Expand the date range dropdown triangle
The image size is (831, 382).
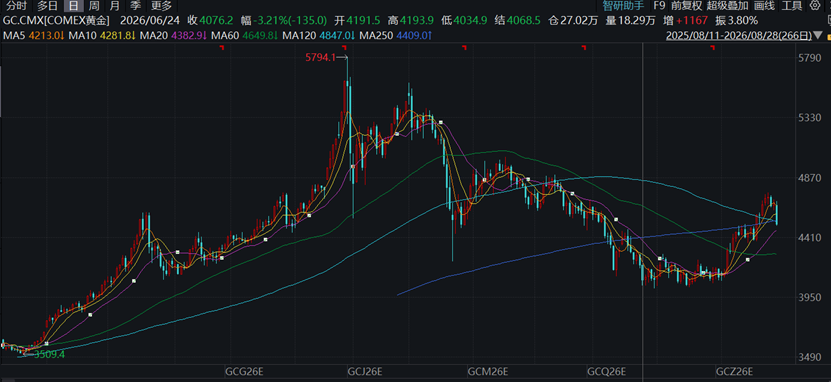coord(819,36)
